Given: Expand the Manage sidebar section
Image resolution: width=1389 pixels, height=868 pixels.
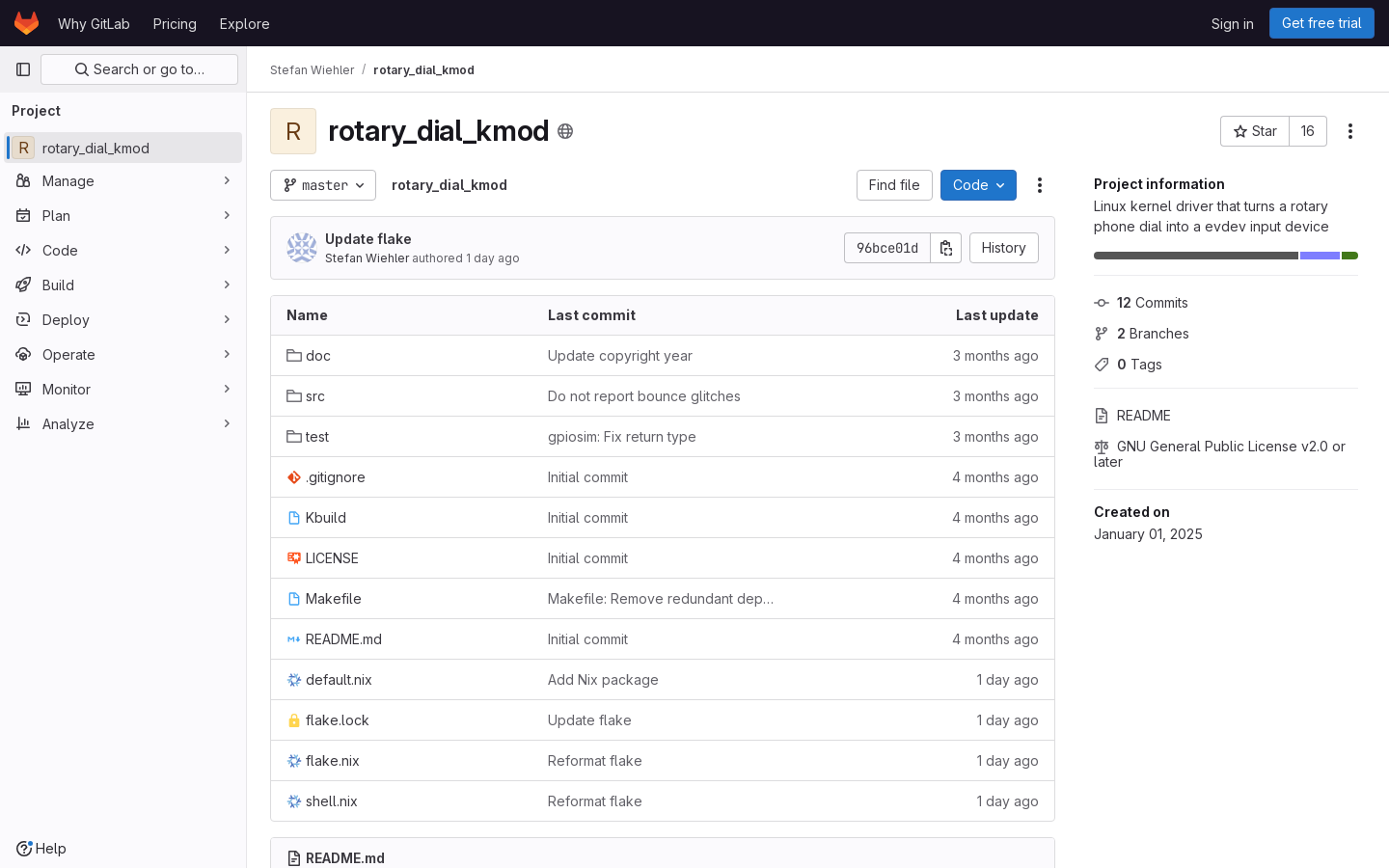Looking at the screenshot, I should (123, 181).
